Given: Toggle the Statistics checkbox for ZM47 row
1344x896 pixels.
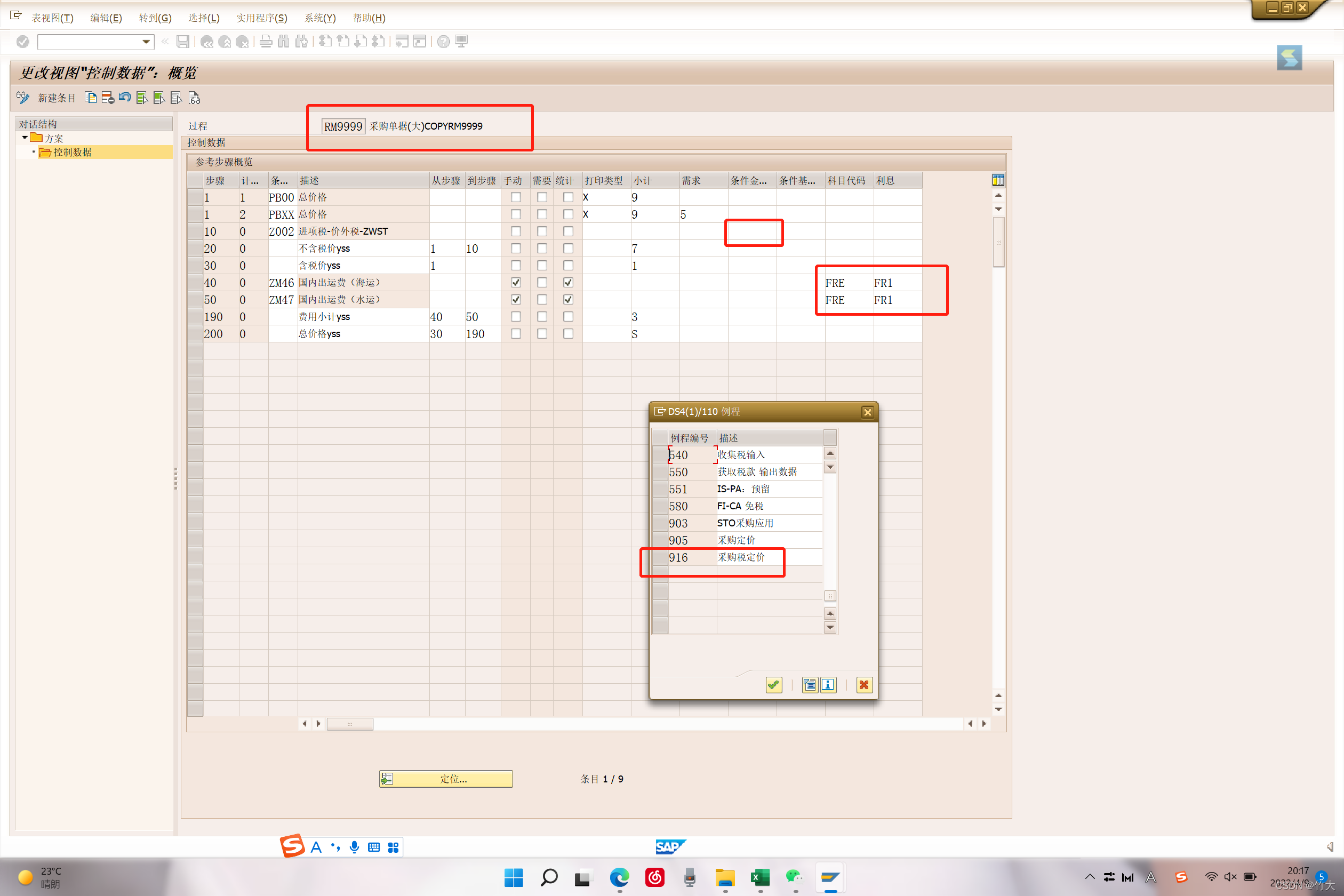Looking at the screenshot, I should tap(568, 299).
